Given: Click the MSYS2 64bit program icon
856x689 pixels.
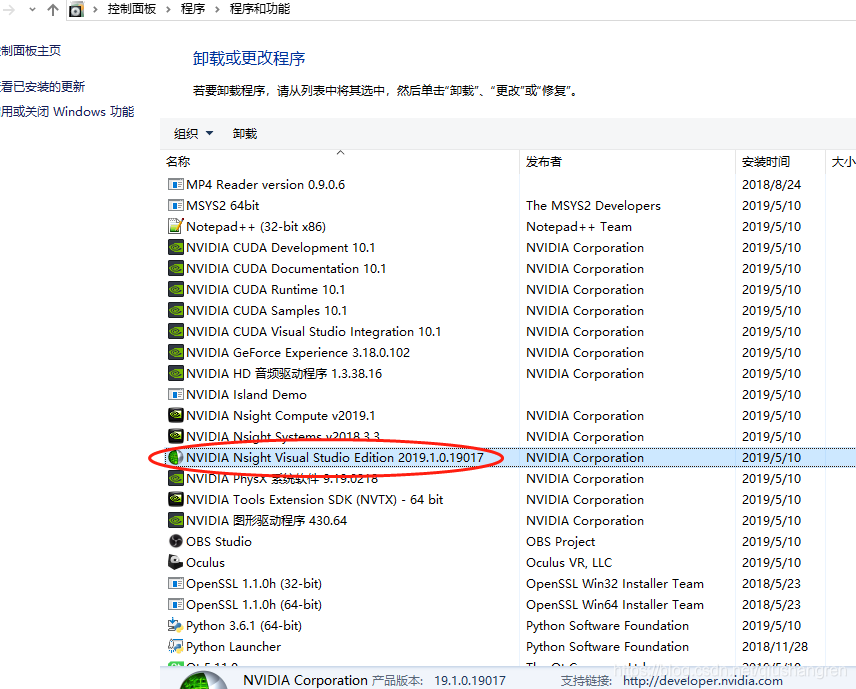Looking at the screenshot, I should pos(175,206).
